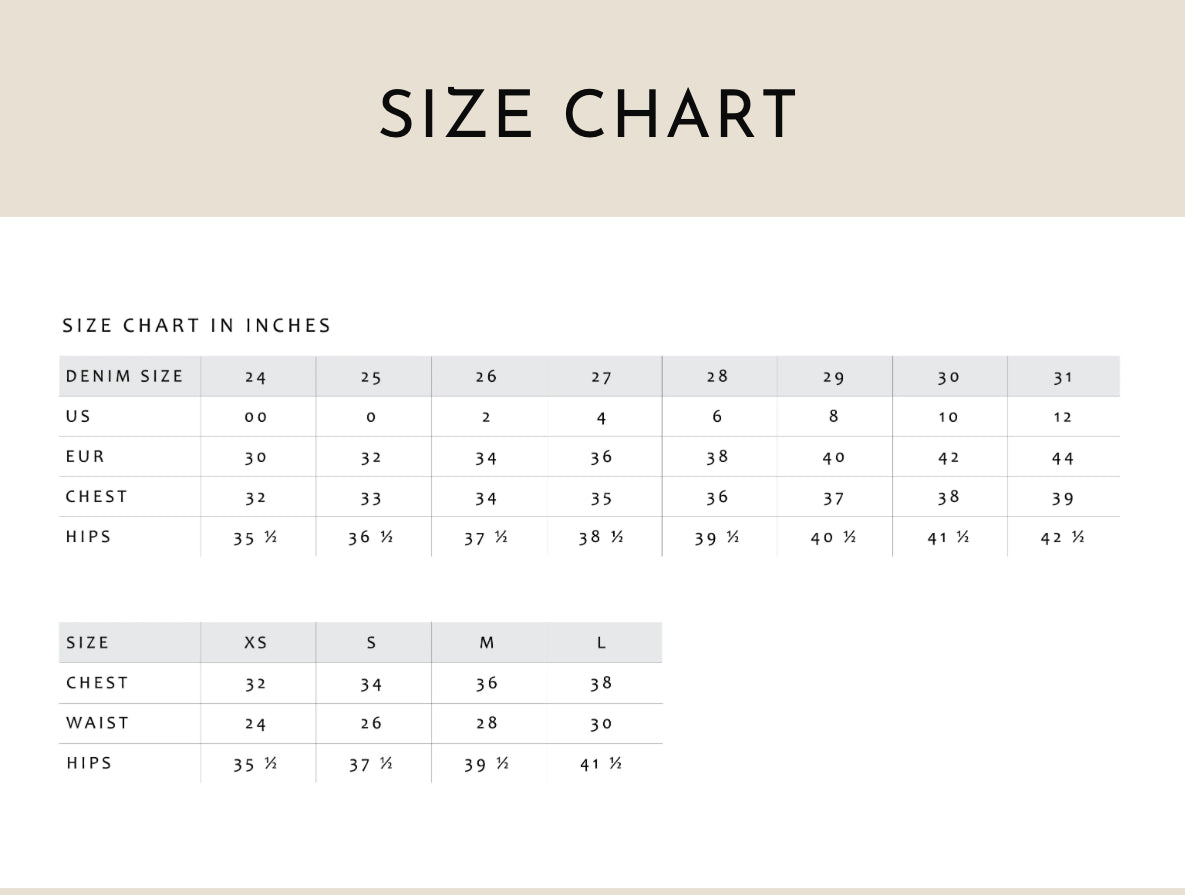Screen dimensions: 1185x895
Task: Select EUR size 44 cell
Action: [1063, 458]
